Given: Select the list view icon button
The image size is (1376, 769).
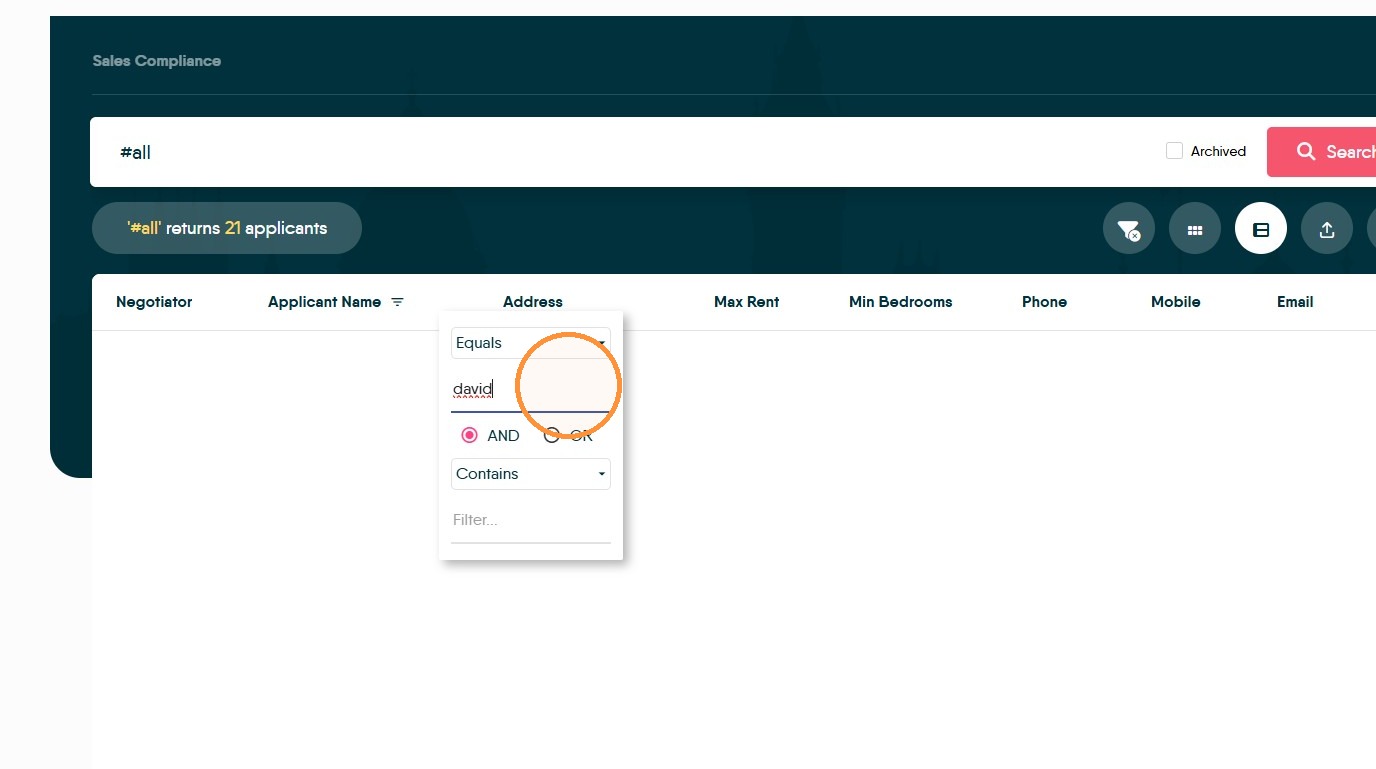Looking at the screenshot, I should click(x=1261, y=229).
